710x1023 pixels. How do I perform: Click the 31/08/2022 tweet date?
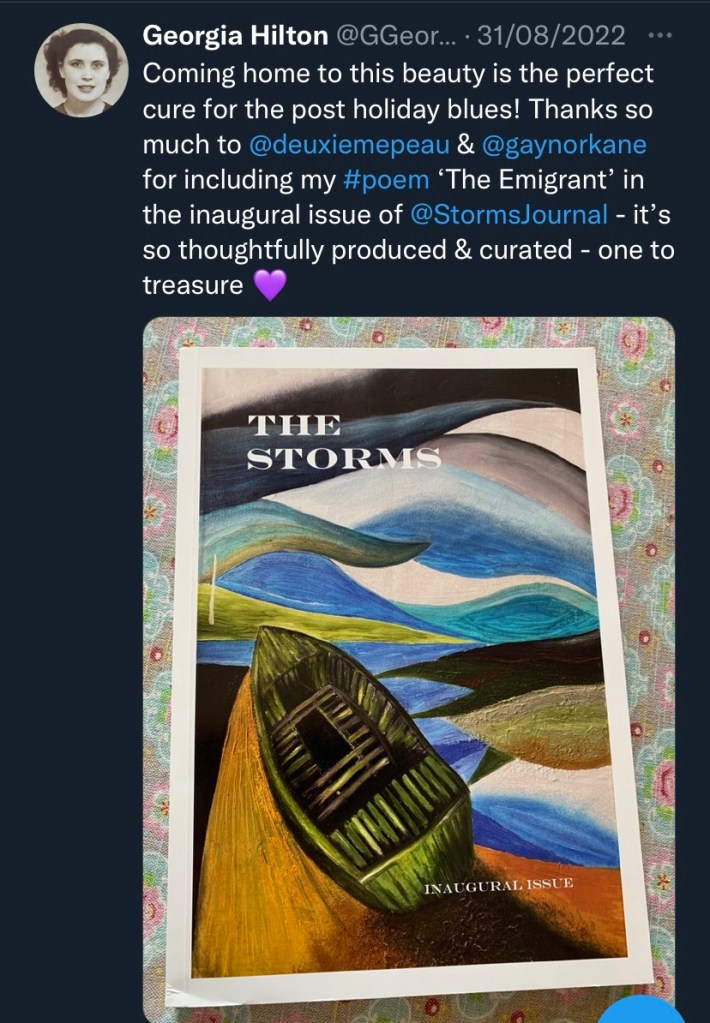551,37
